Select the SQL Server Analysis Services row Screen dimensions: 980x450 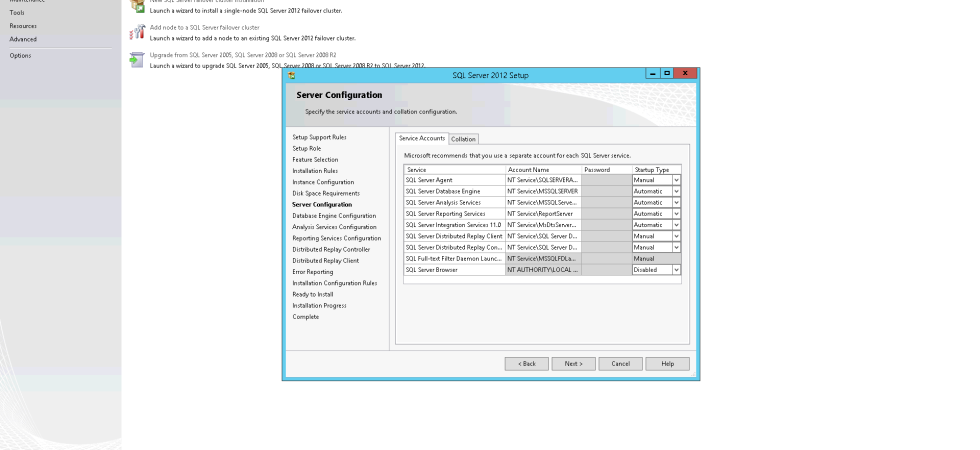point(454,202)
